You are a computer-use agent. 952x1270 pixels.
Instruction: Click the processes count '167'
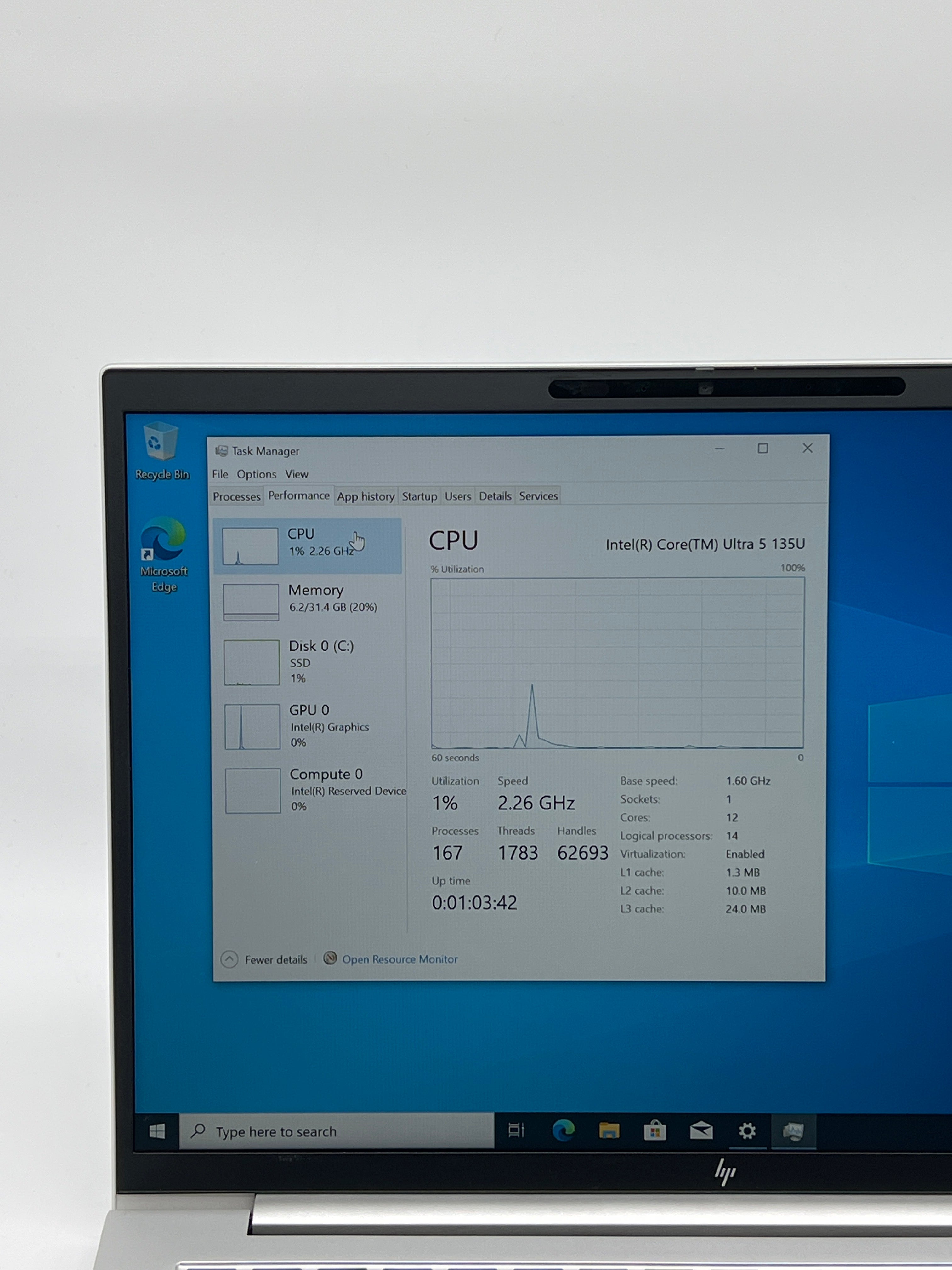tap(447, 853)
